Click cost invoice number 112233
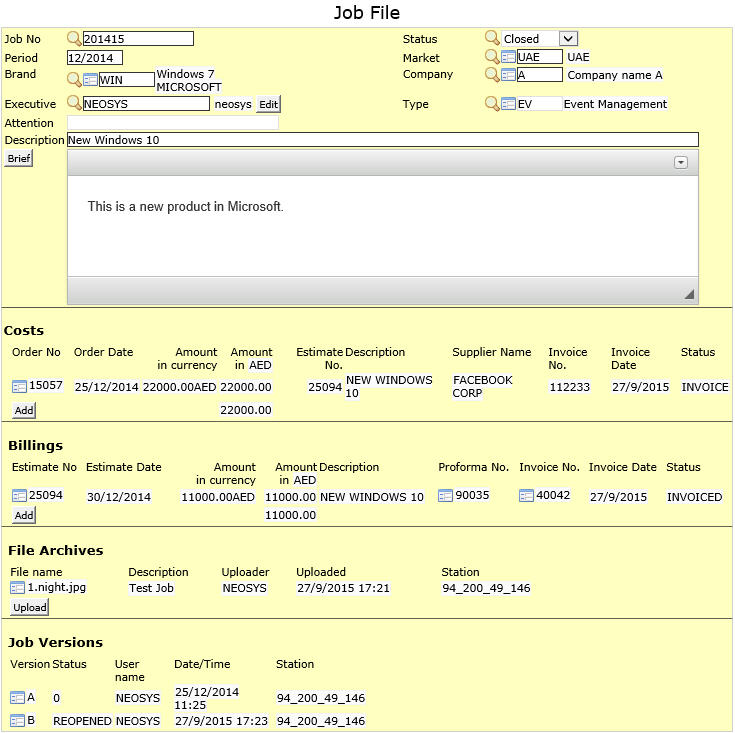This screenshot has height=733, width=735. tap(570, 387)
